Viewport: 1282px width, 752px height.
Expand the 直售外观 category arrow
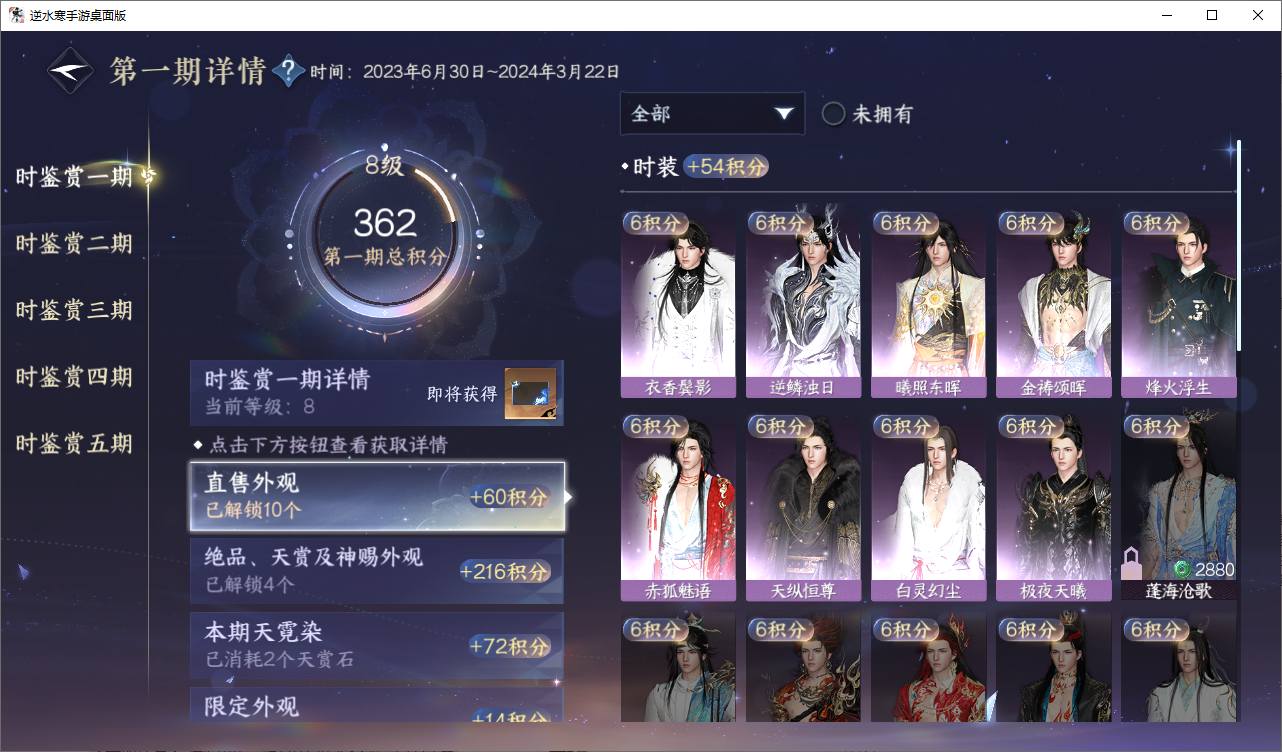(569, 496)
